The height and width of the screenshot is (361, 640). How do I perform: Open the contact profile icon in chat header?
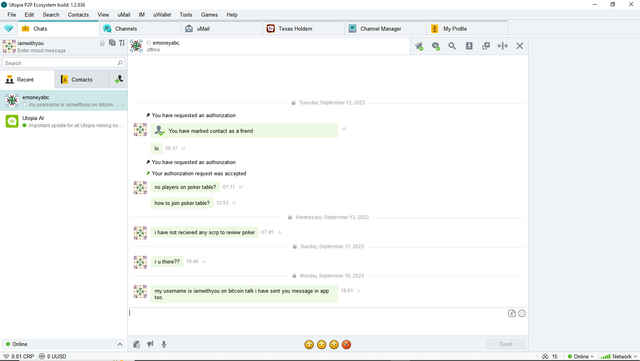tap(469, 46)
